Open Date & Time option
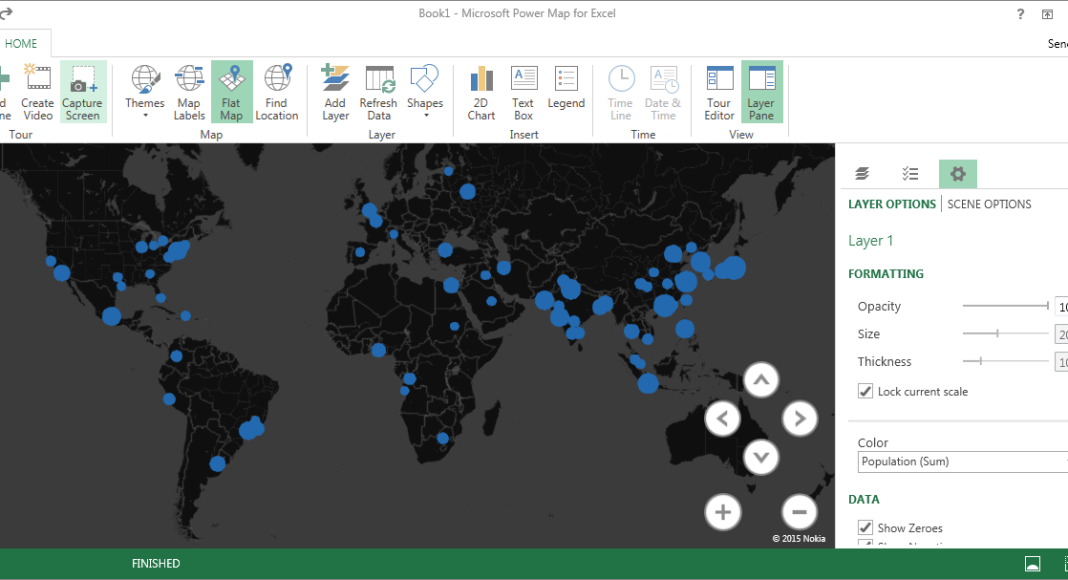 coord(663,93)
